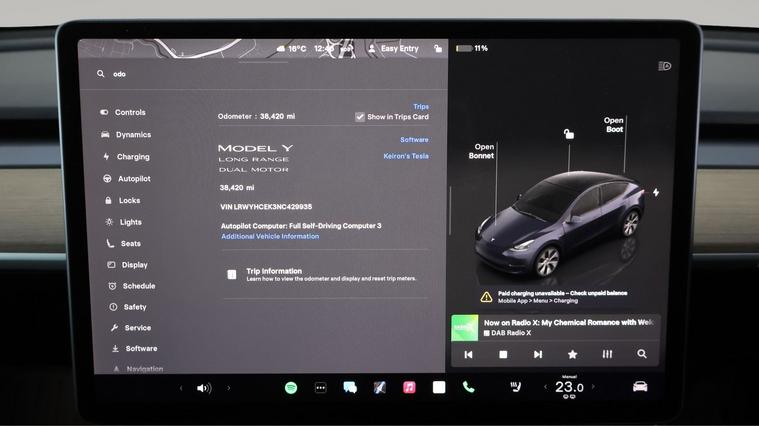The width and height of the screenshot is (759, 426).
Task: Tick the Trip Information checkbox
Action: 232,274
